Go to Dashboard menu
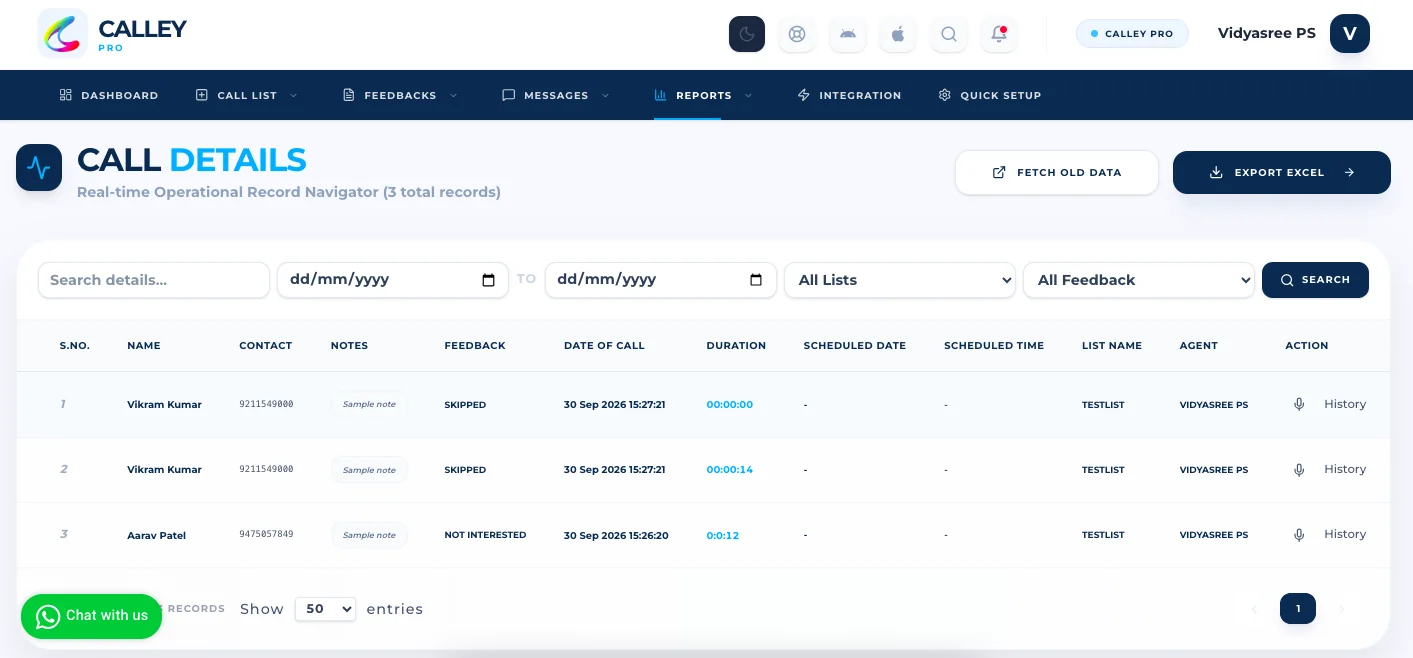Screen dimensions: 1413x658 click(109, 95)
